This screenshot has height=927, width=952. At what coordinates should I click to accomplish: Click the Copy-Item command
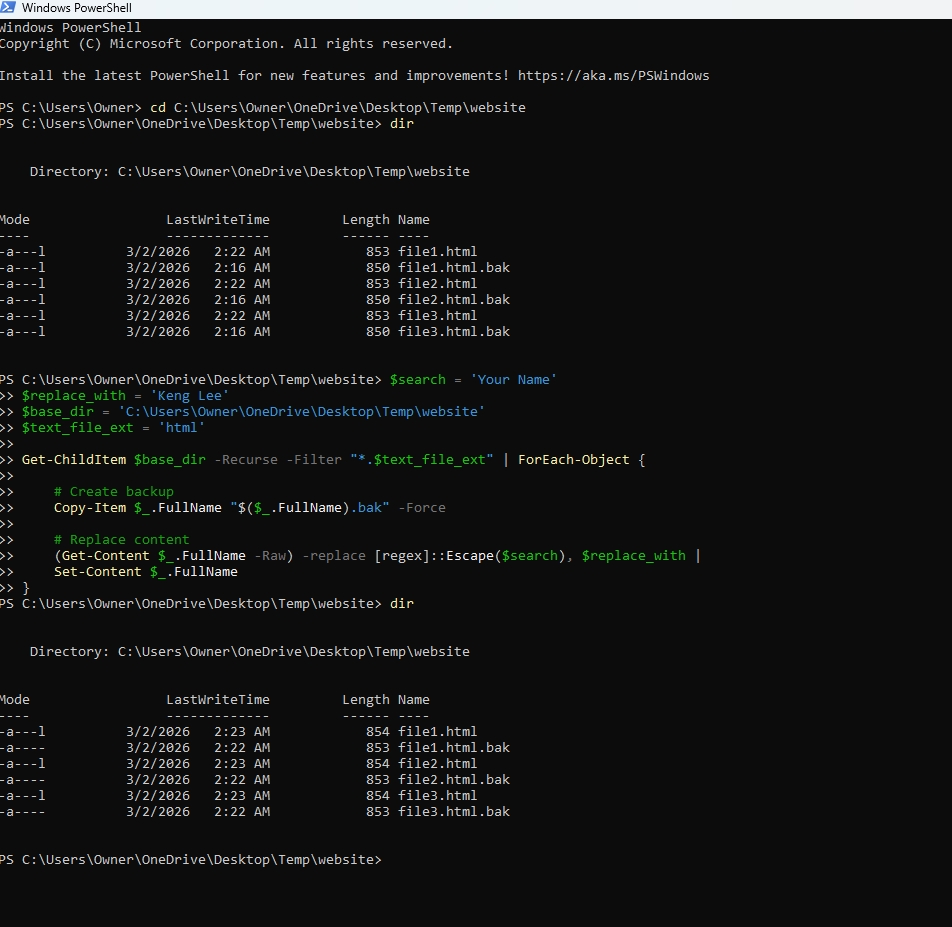pyautogui.click(x=89, y=508)
